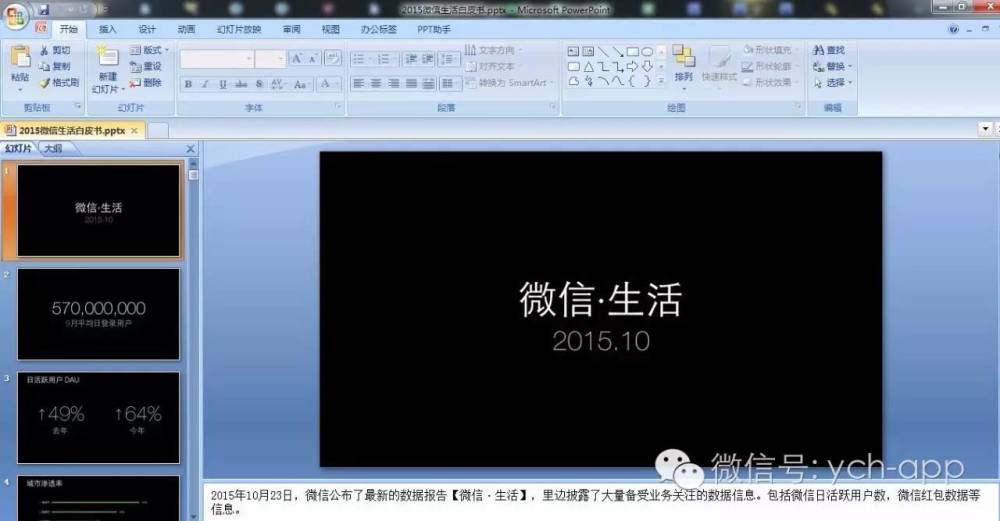This screenshot has width=1000, height=521.
Task: Toggle Italic formatting
Action: (205, 84)
